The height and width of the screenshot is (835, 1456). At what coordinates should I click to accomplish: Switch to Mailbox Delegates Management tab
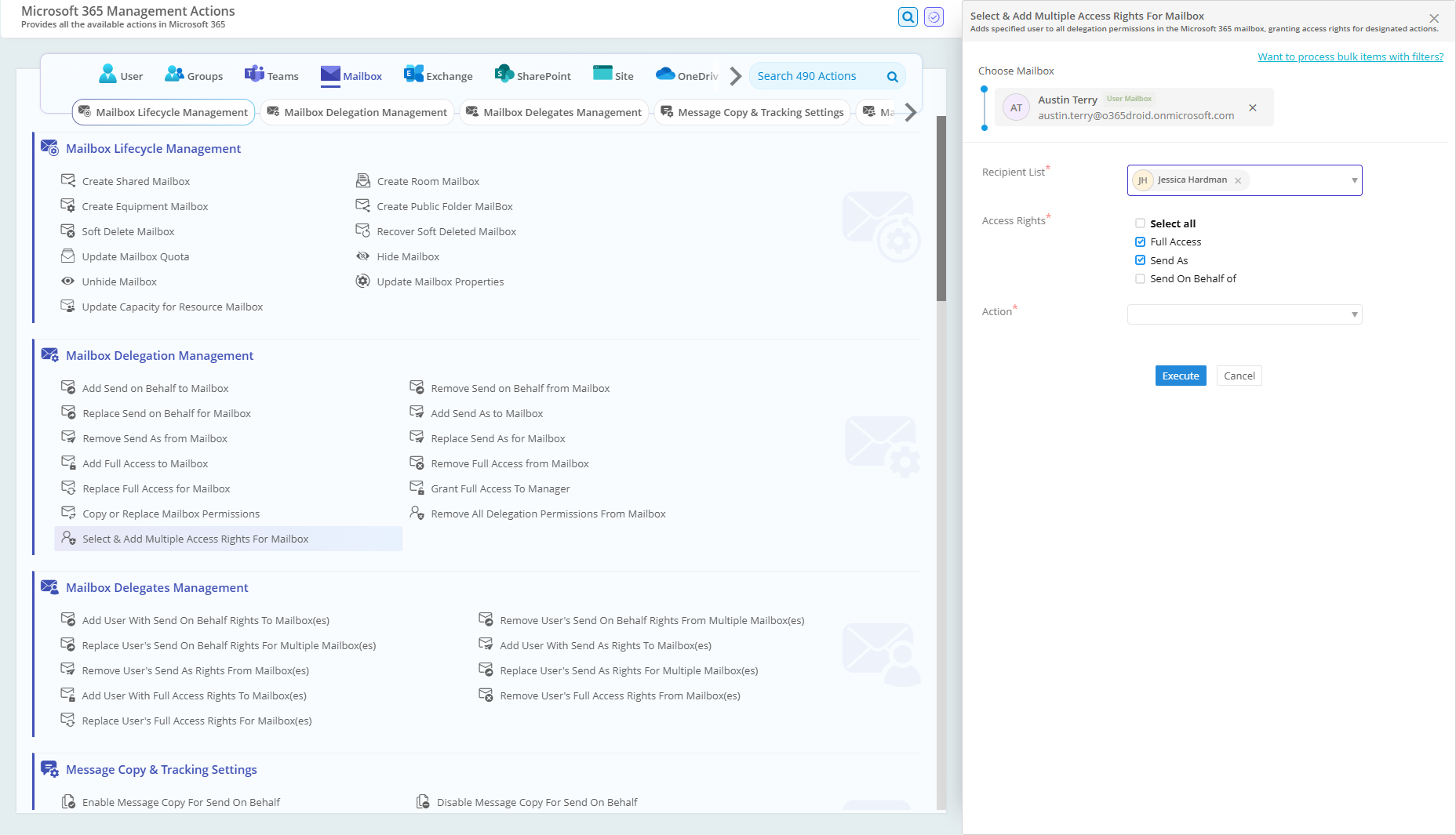pyautogui.click(x=554, y=112)
